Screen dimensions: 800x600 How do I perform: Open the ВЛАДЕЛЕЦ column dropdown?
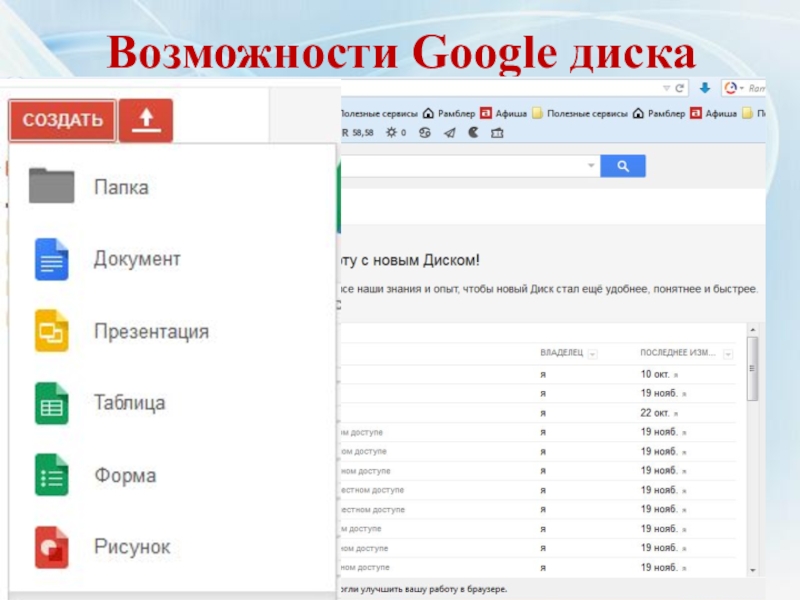coord(591,353)
